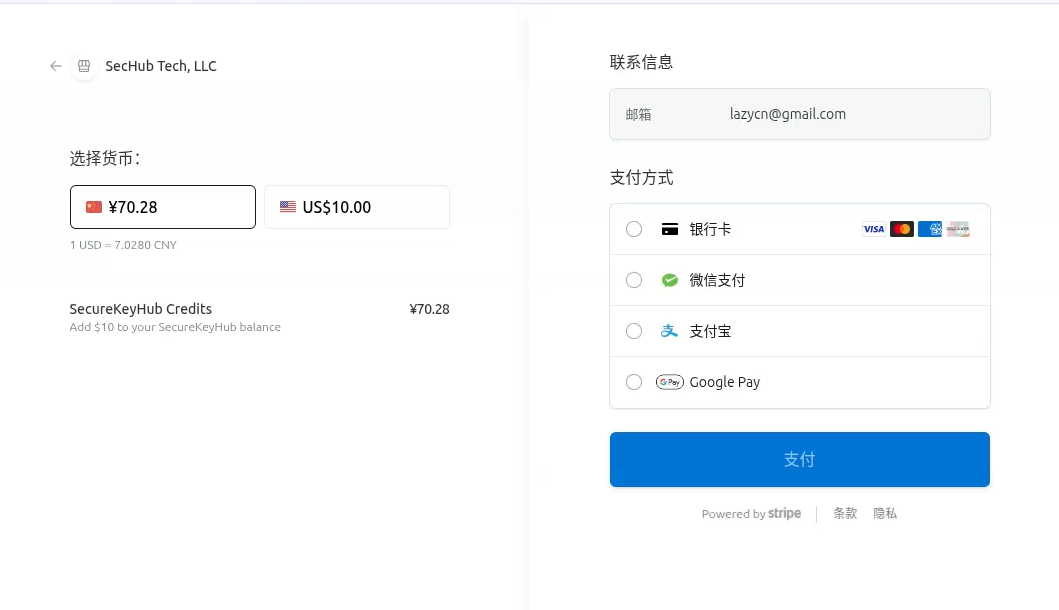Click the SecureKeyHub Credits item name
Viewport: 1059px width, 610px height.
[140, 309]
